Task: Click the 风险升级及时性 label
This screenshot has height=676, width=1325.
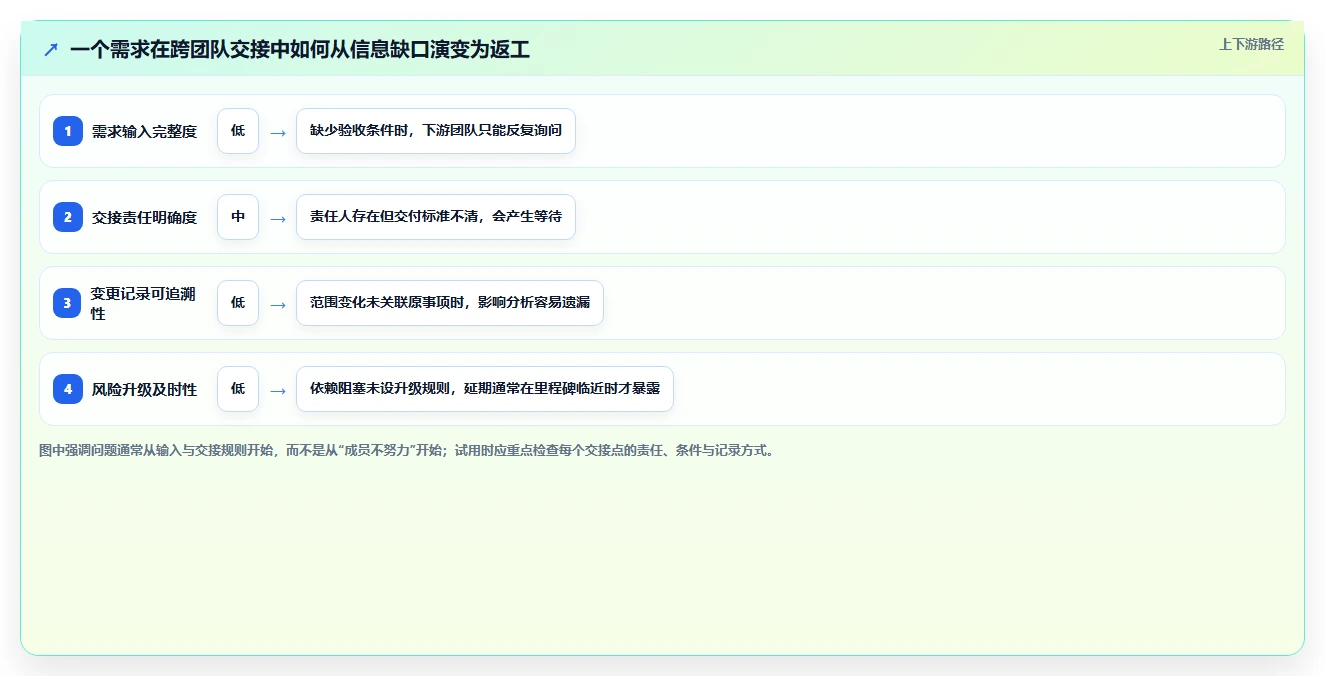Action: click(x=144, y=389)
